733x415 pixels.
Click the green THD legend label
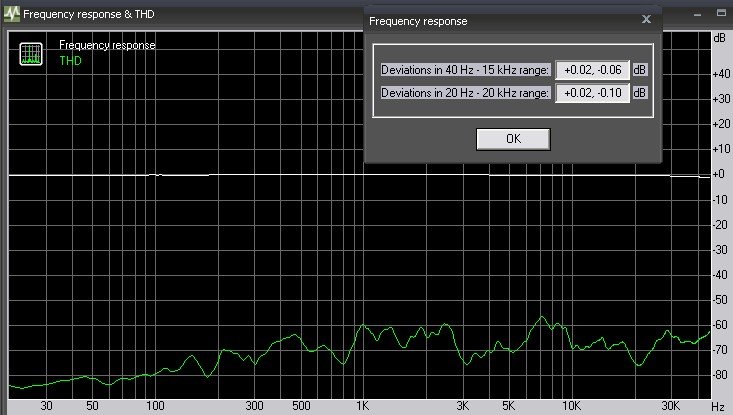point(71,61)
